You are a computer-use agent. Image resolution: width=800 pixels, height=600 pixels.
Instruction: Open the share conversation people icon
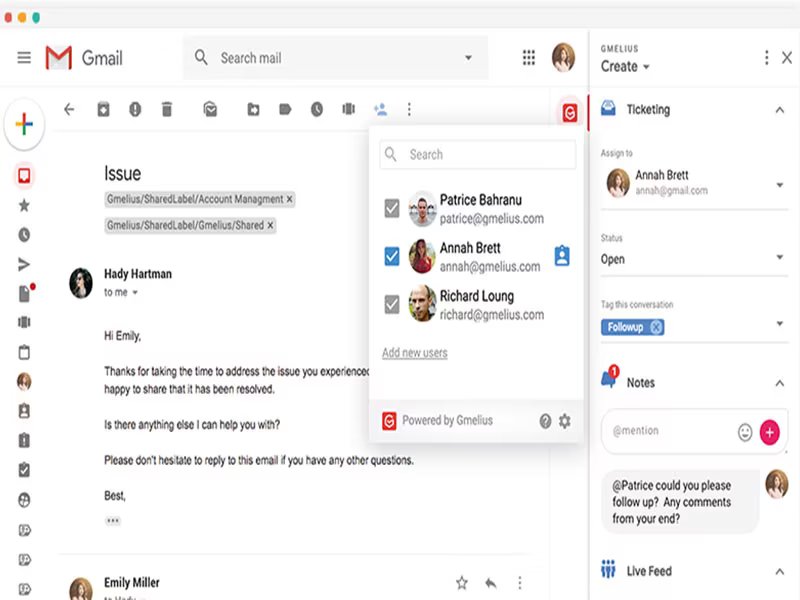pos(381,109)
